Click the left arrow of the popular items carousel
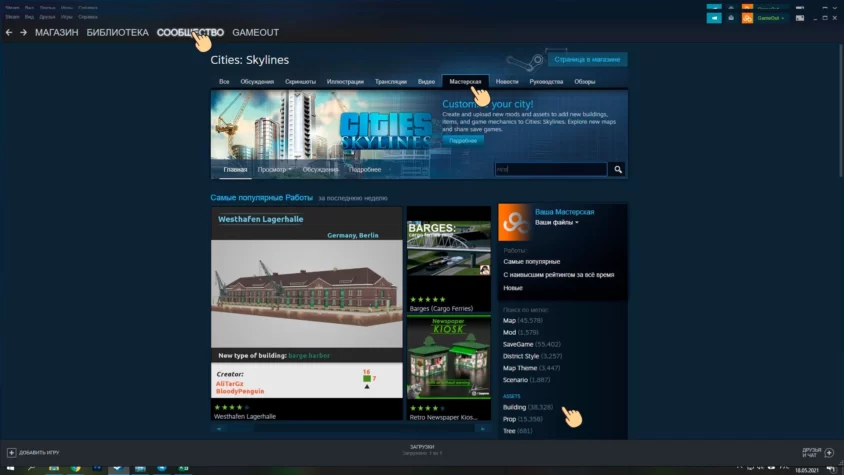The width and height of the screenshot is (844, 475). pos(219,429)
